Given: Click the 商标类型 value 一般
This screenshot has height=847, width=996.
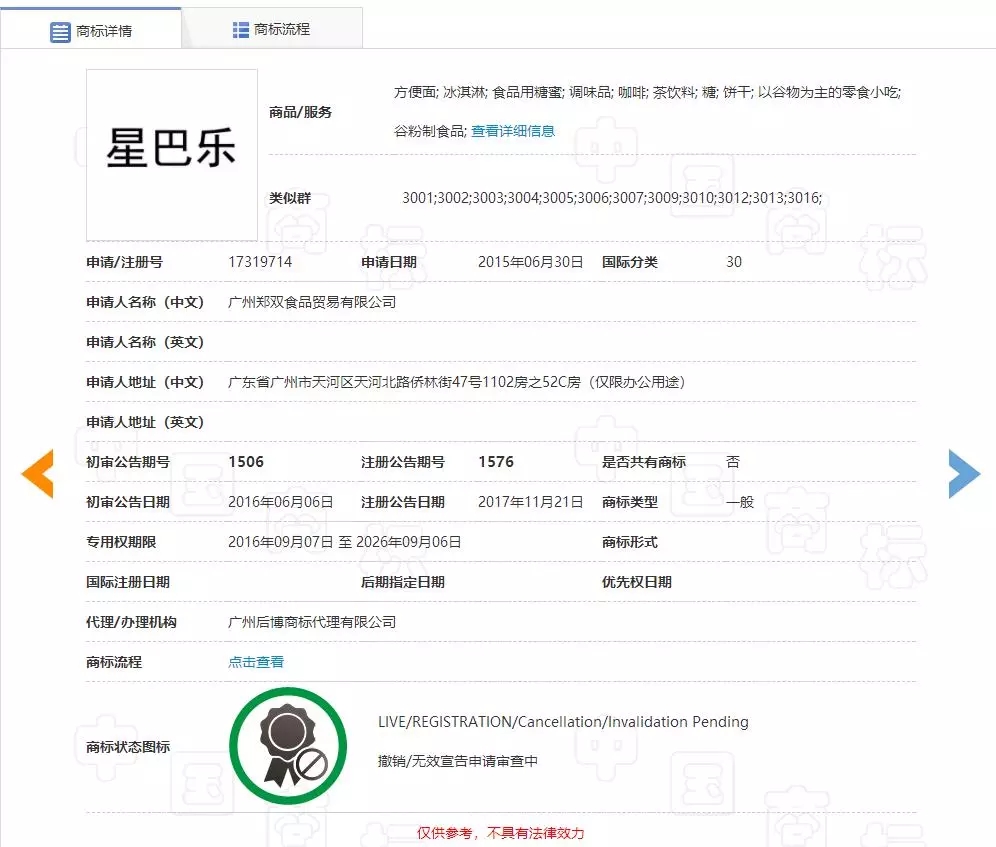Looking at the screenshot, I should [x=740, y=502].
